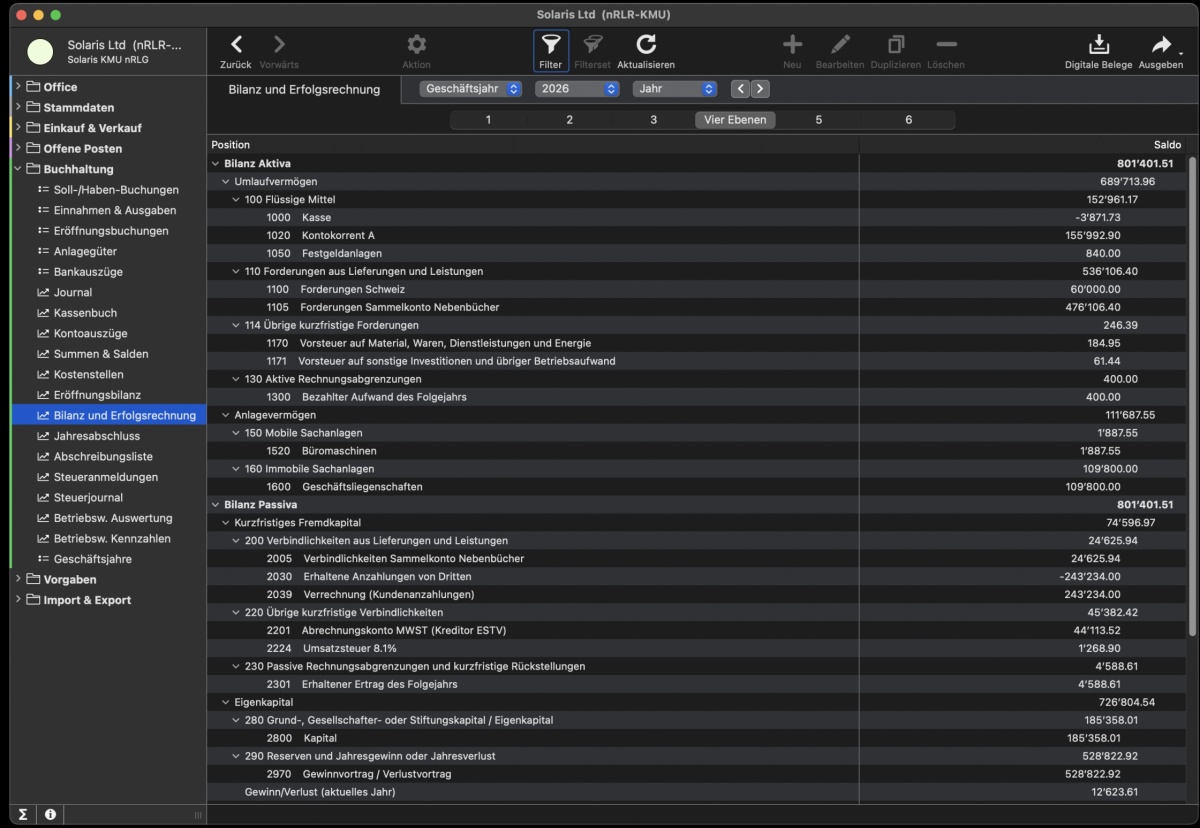Click the sigma sum icon
The image size is (1200, 828).
pyautogui.click(x=24, y=815)
